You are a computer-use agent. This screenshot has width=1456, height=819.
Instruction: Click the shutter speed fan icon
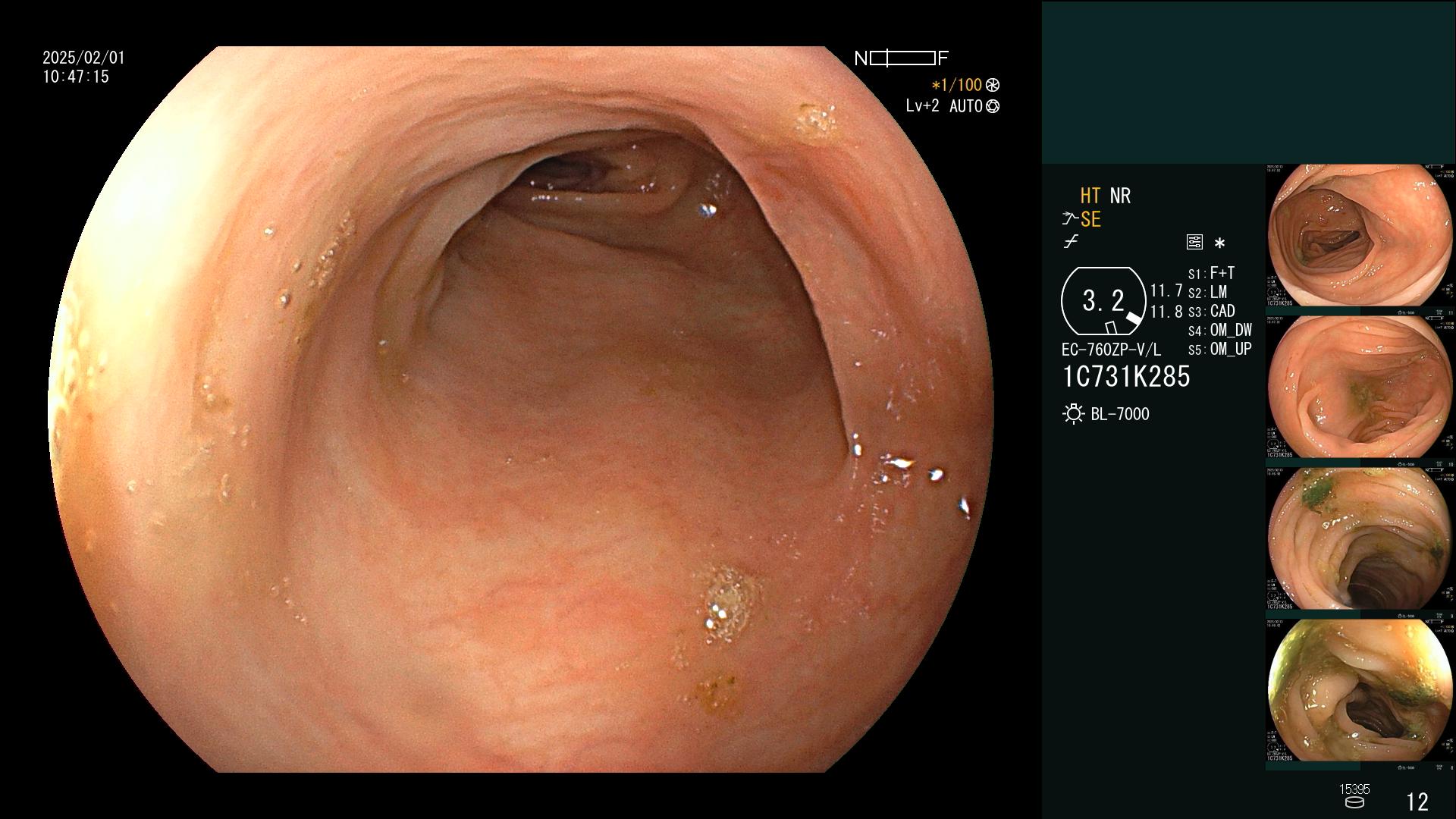click(993, 85)
